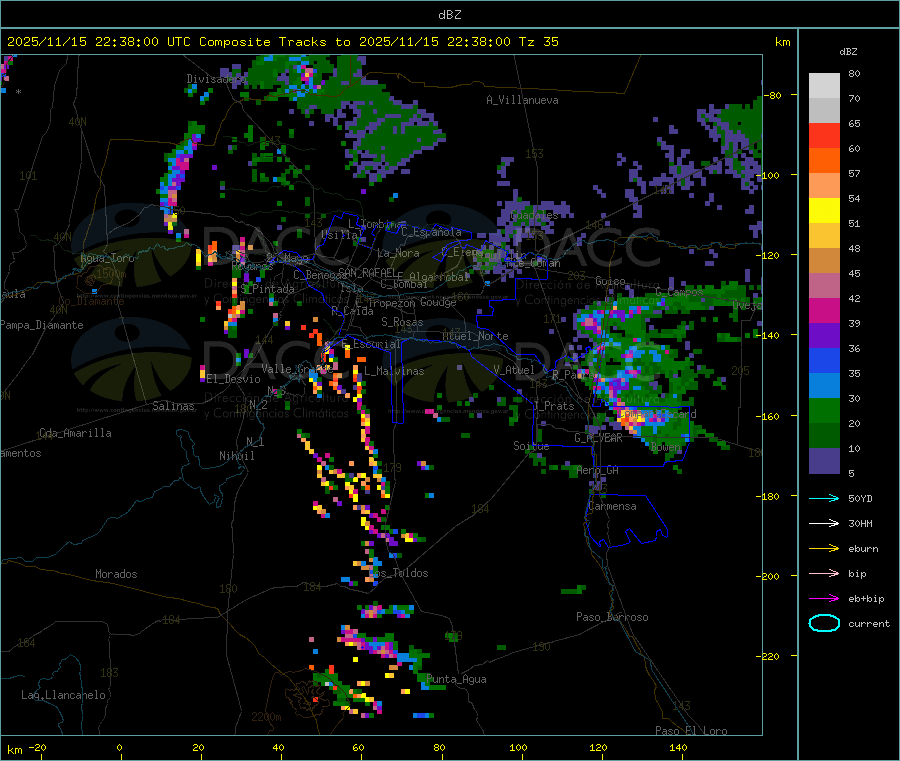This screenshot has width=900, height=761.
Task: Click the blue 35 dBZ color swatch
Action: 824,360
